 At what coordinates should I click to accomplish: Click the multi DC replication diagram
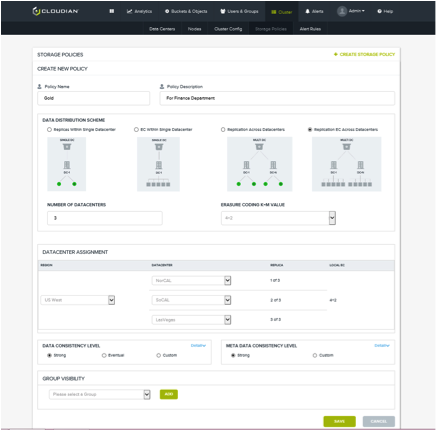(x=260, y=164)
